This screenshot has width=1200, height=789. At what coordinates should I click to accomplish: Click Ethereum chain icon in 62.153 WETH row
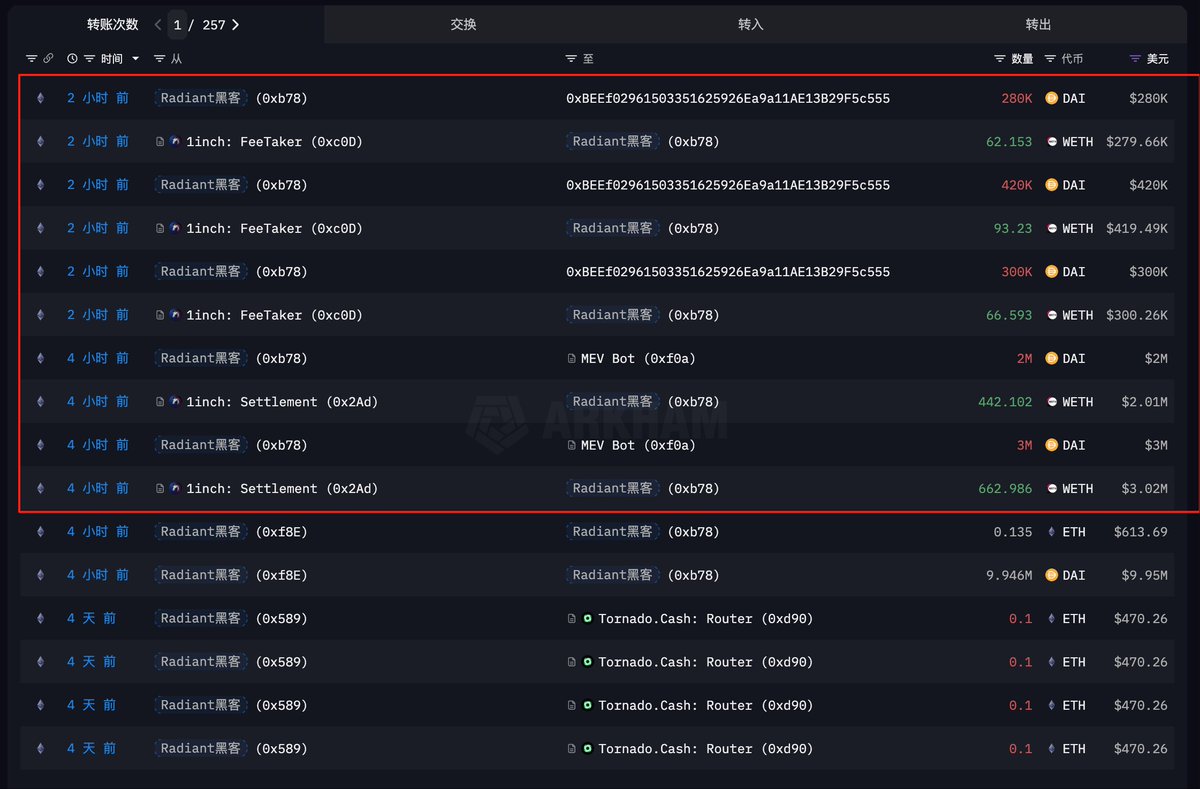click(x=41, y=142)
